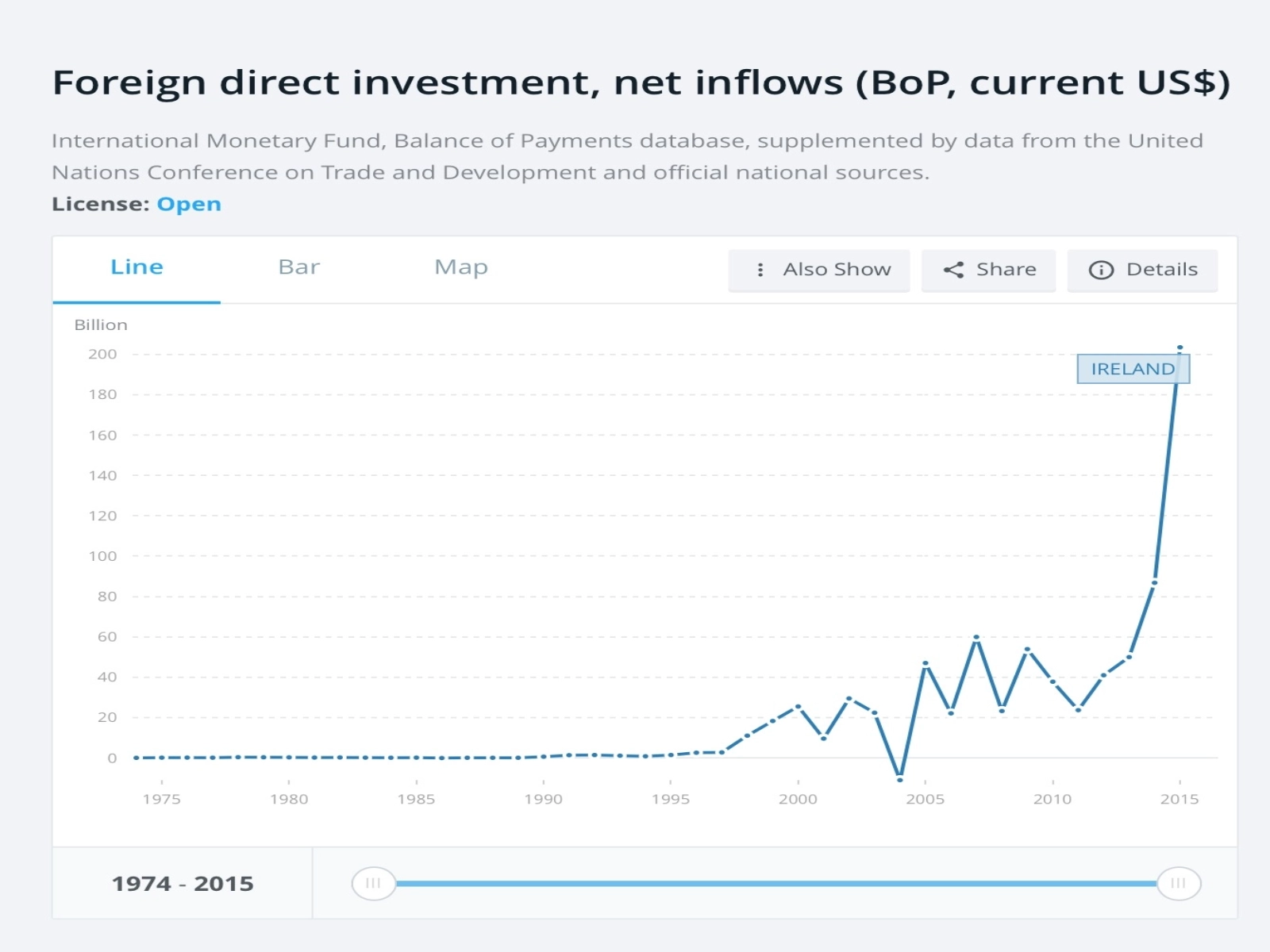Switch to the Bar chart tab
The width and height of the screenshot is (1270, 952).
point(298,267)
